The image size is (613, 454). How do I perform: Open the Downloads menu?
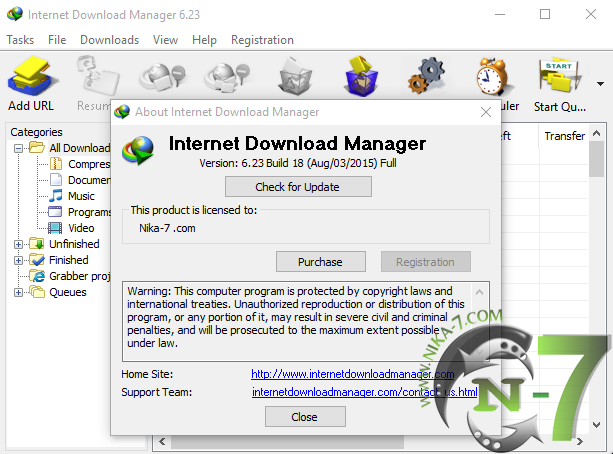click(109, 40)
